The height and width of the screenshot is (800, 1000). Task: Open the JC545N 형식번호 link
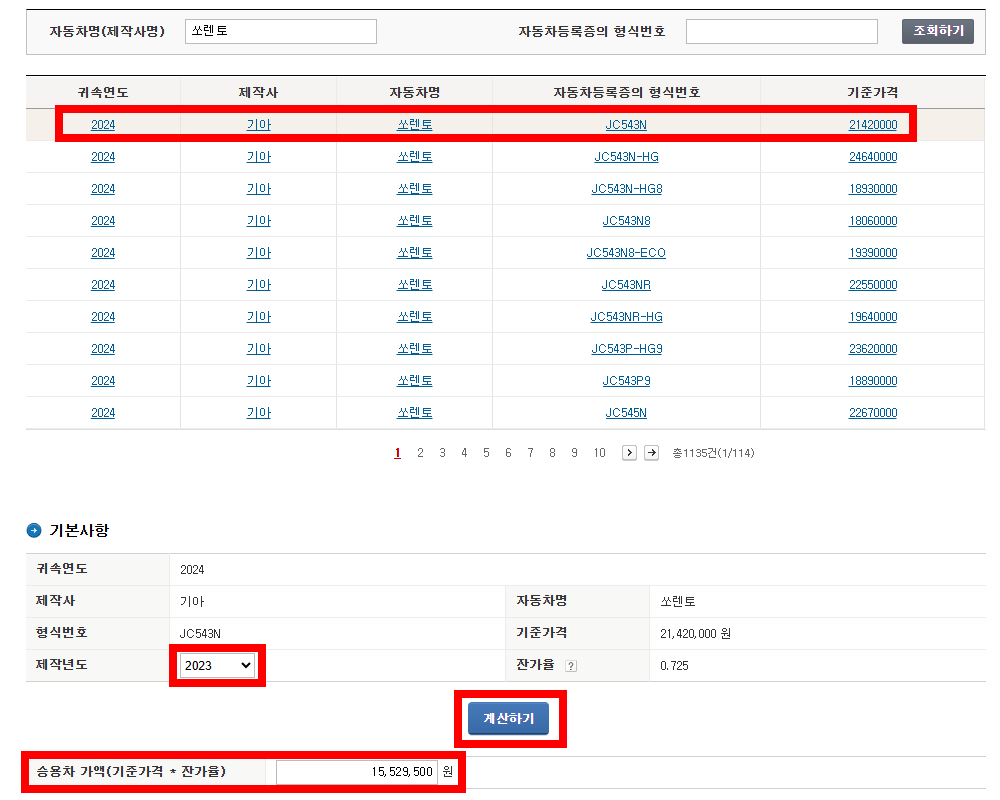point(626,413)
